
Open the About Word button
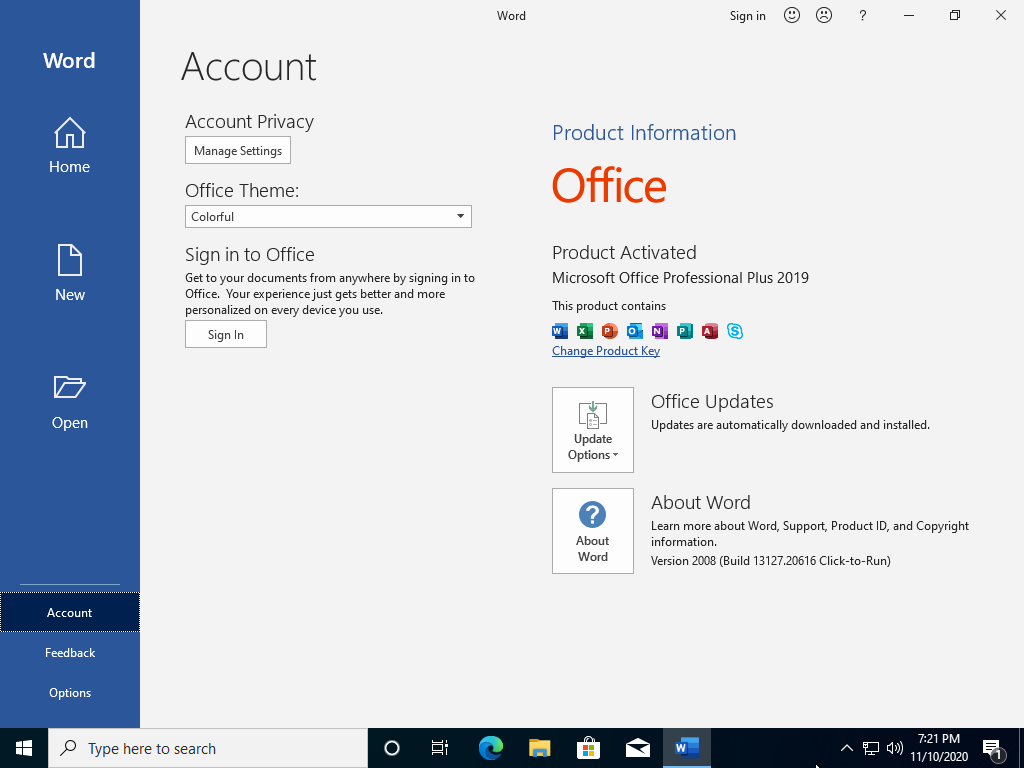592,531
